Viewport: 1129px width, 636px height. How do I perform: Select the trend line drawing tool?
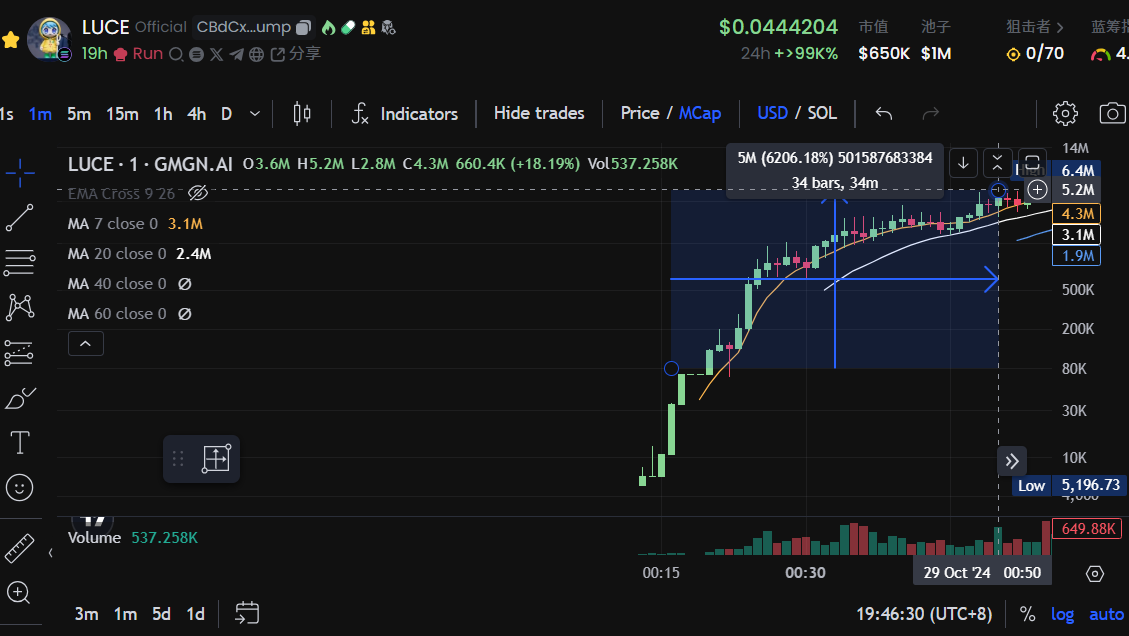click(19, 218)
